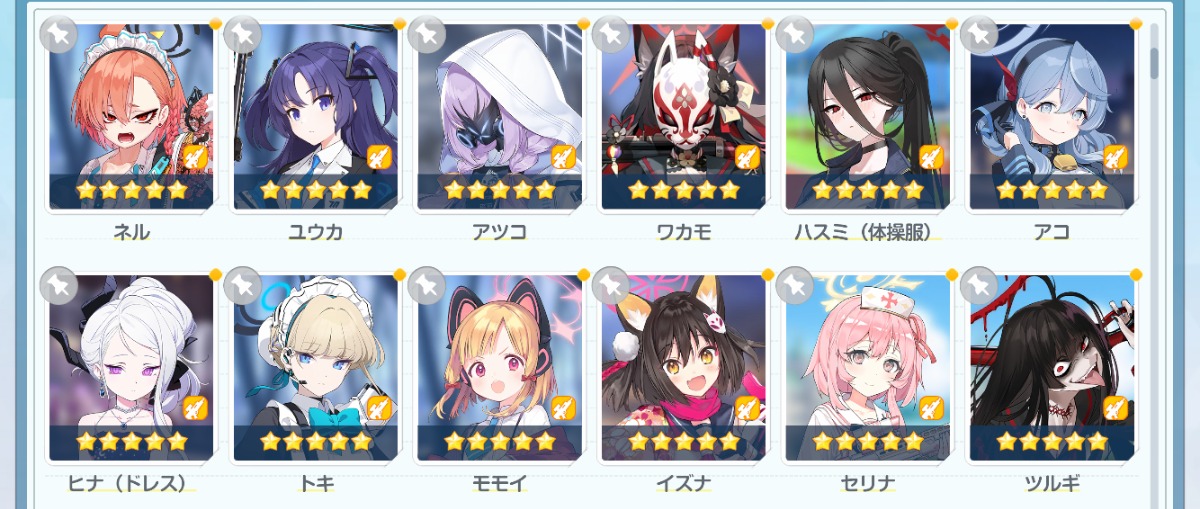Viewport: 1200px width, 509px height.
Task: Click the pin icon on イズナ card
Action: pyautogui.click(x=611, y=287)
